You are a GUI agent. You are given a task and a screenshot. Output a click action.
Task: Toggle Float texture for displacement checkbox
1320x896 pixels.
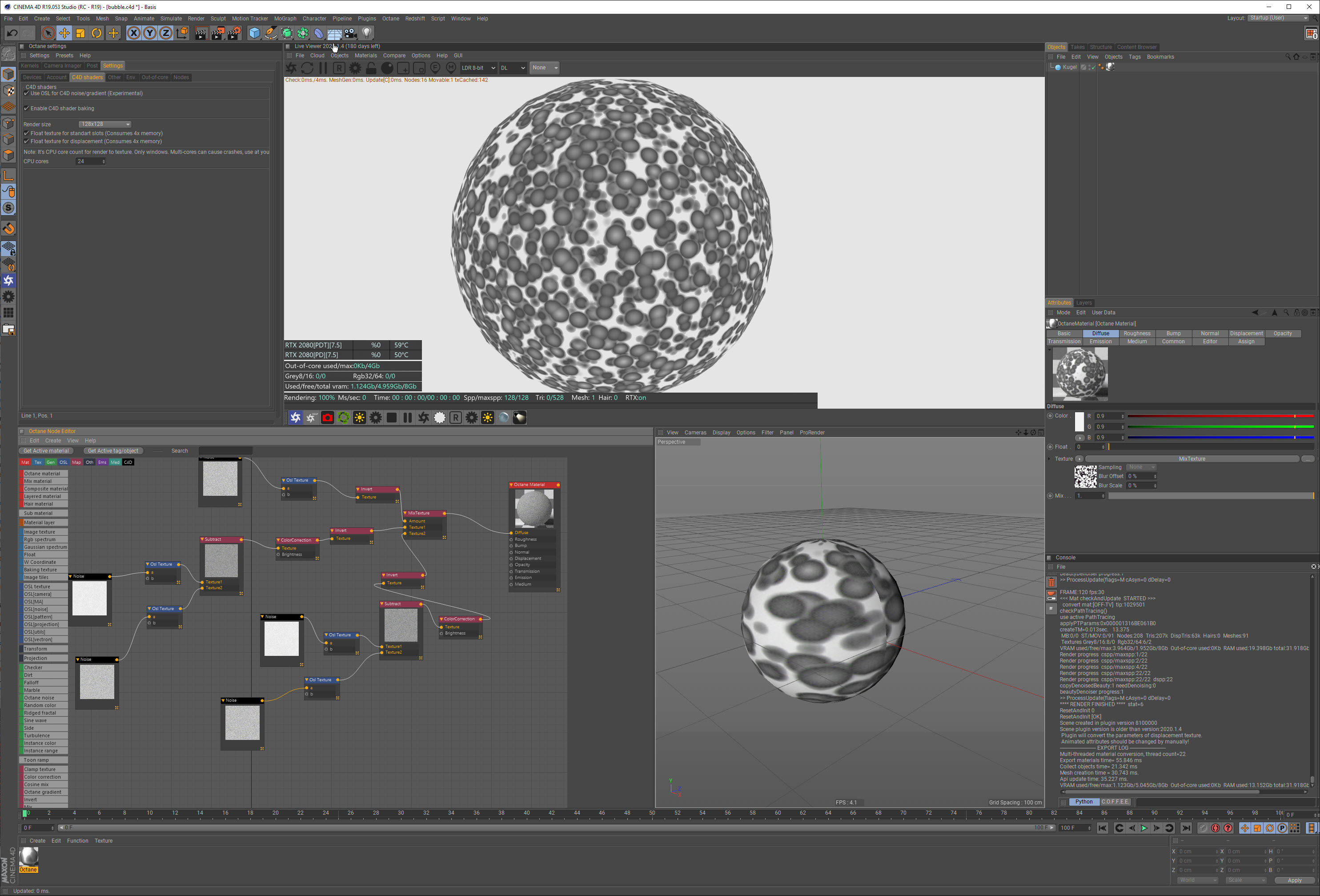point(26,141)
